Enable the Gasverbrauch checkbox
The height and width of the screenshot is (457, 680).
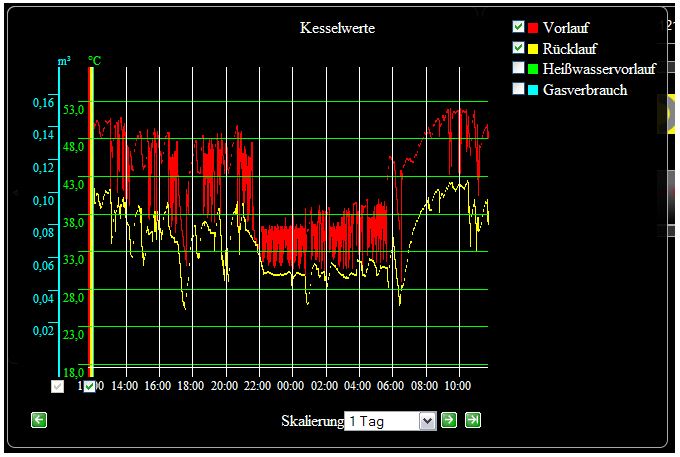tap(518, 89)
